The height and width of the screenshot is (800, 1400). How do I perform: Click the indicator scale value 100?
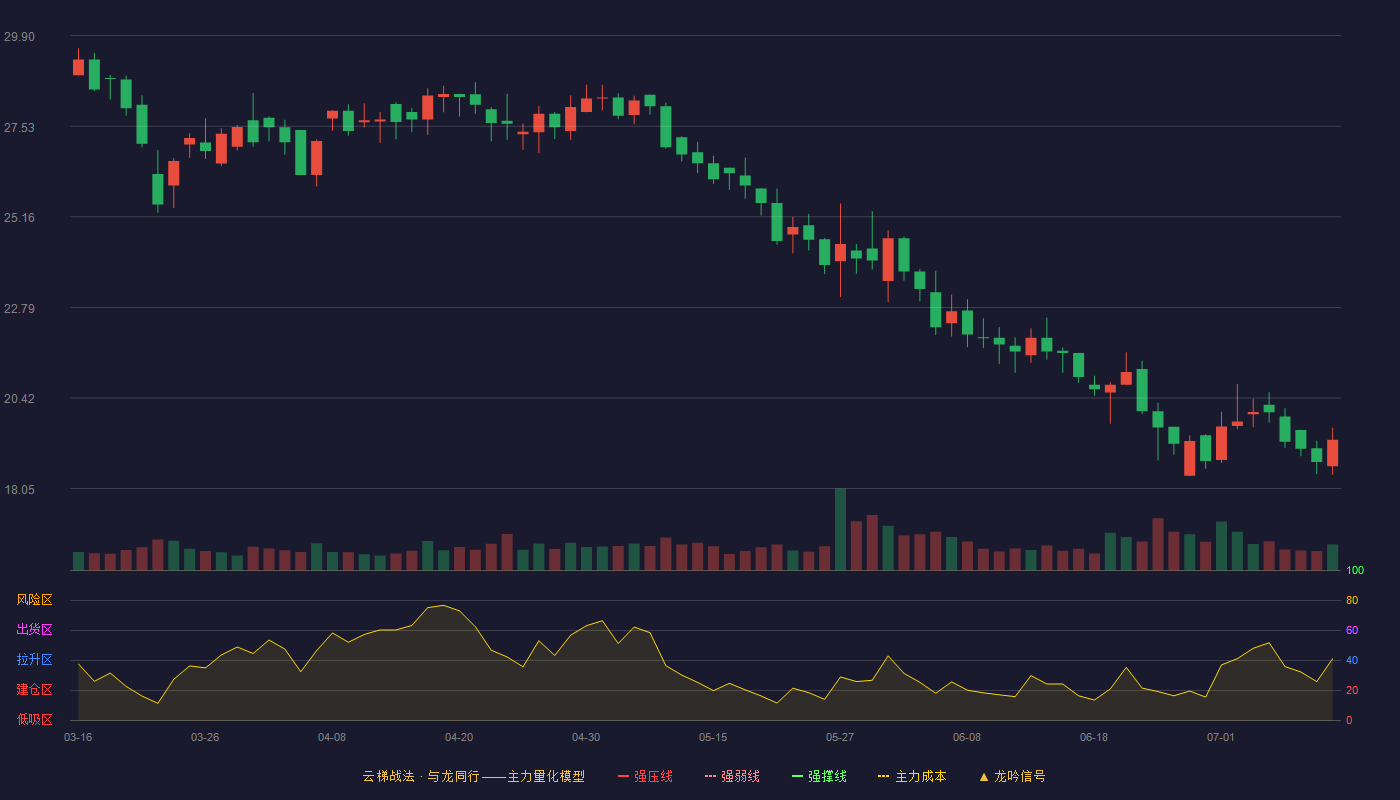[1354, 571]
